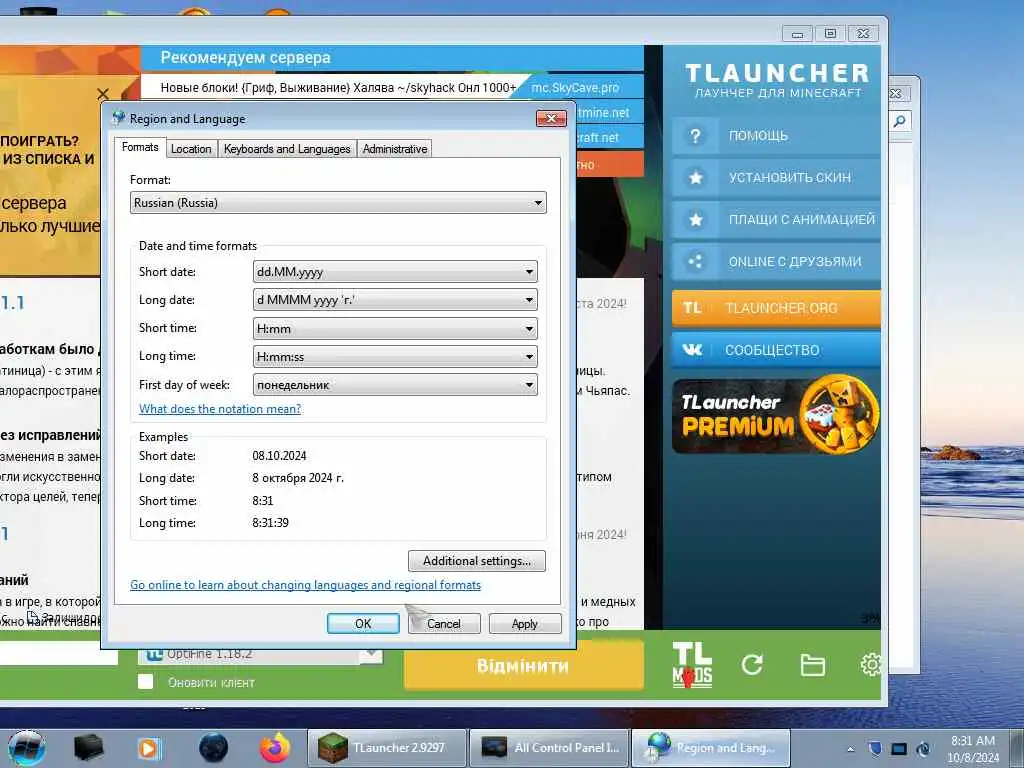Open the black box icon in taskbar
The width and height of the screenshot is (1024, 768).
pyautogui.click(x=89, y=748)
